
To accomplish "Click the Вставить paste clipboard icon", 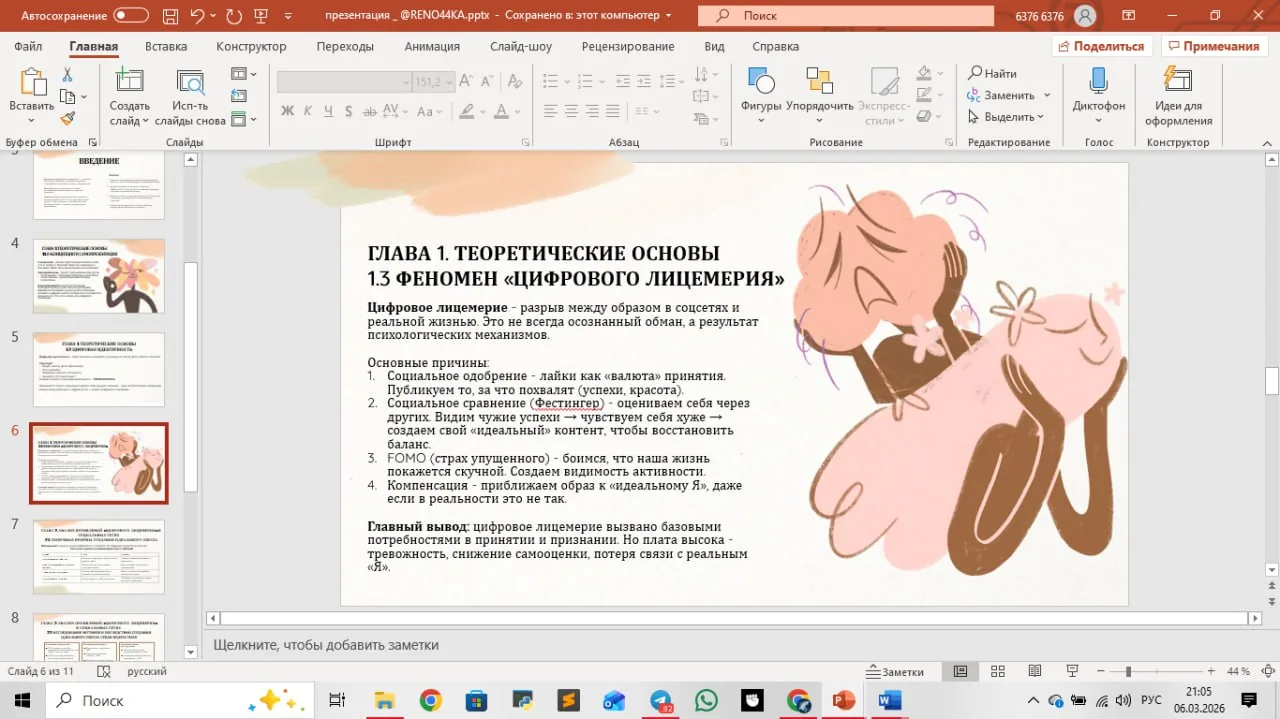I will [x=32, y=83].
